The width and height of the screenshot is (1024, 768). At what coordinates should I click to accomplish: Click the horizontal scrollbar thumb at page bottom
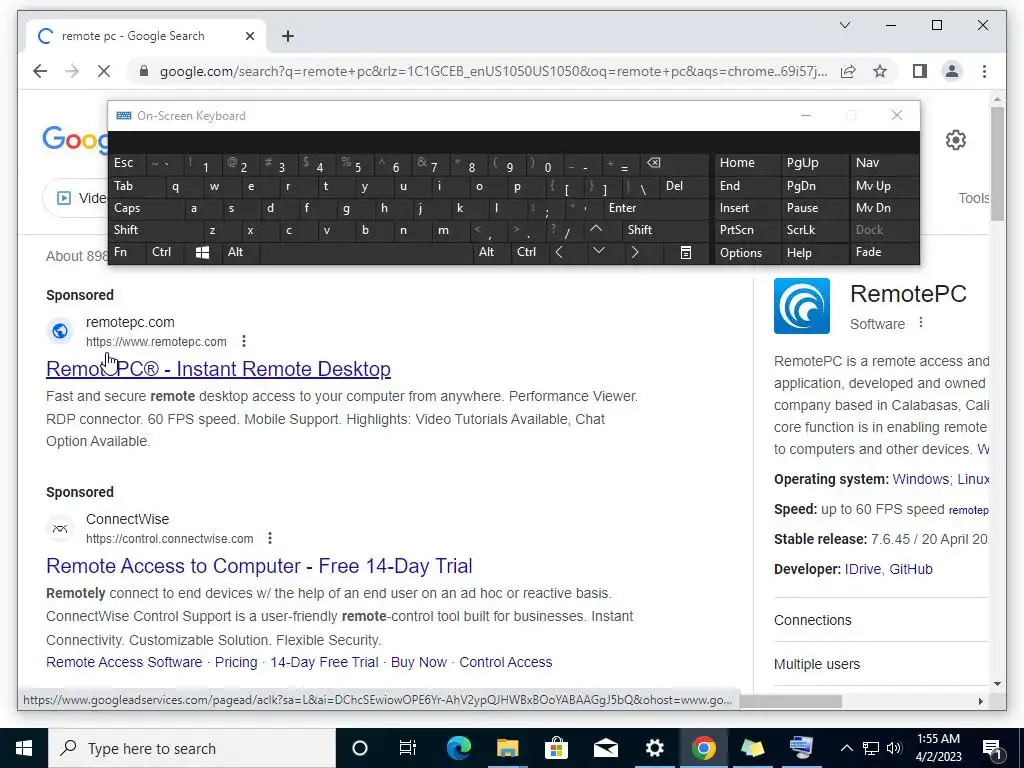[x=790, y=701]
